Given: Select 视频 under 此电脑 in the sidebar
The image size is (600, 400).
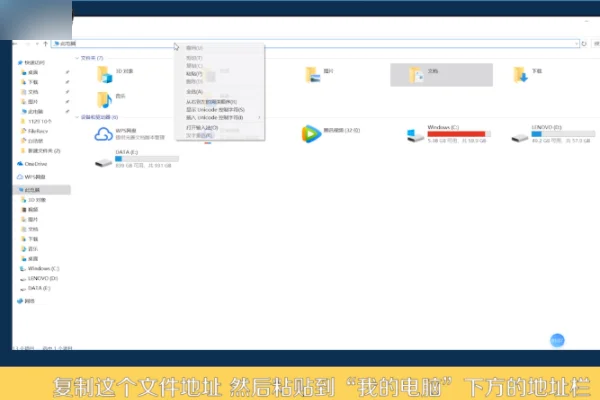Looking at the screenshot, I should point(33,209).
